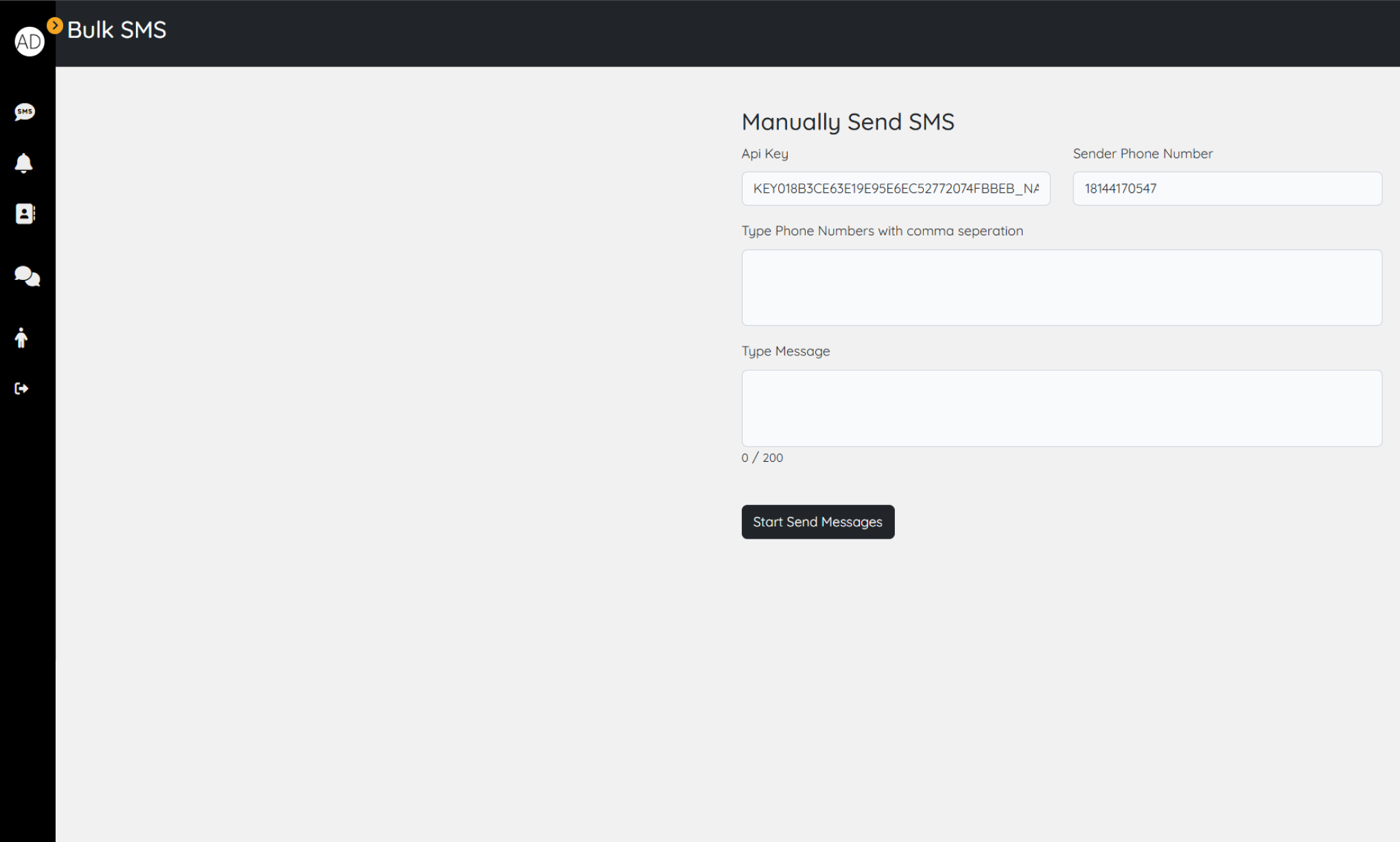This screenshot has height=842, width=1400.
Task: Click the Api Key label
Action: click(765, 154)
